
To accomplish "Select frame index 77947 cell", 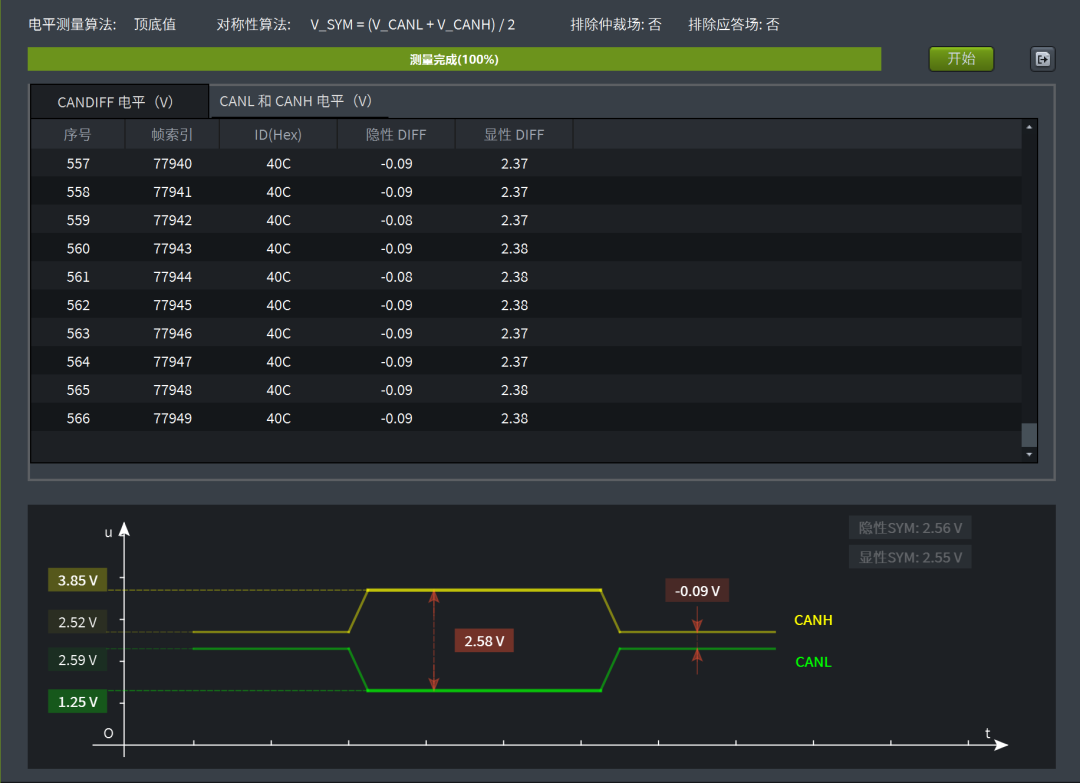I will point(172,362).
